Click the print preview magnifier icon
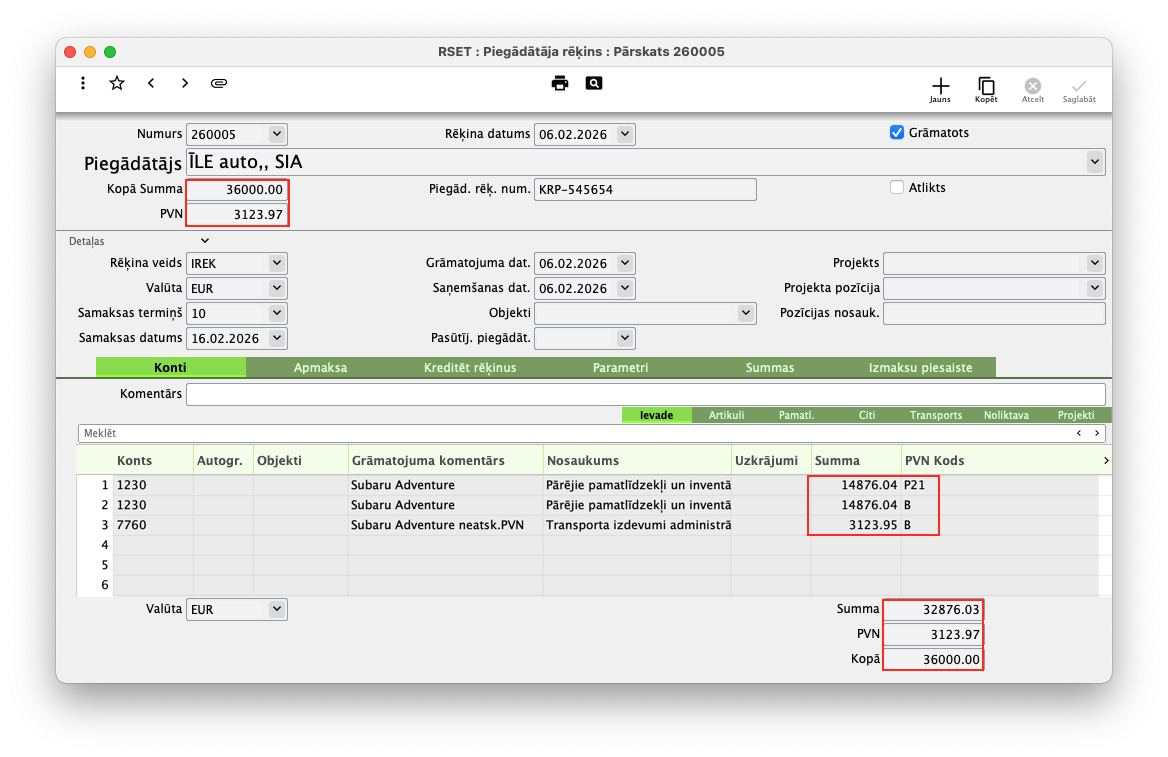Image resolution: width=1168 pixels, height=757 pixels. pyautogui.click(x=594, y=83)
